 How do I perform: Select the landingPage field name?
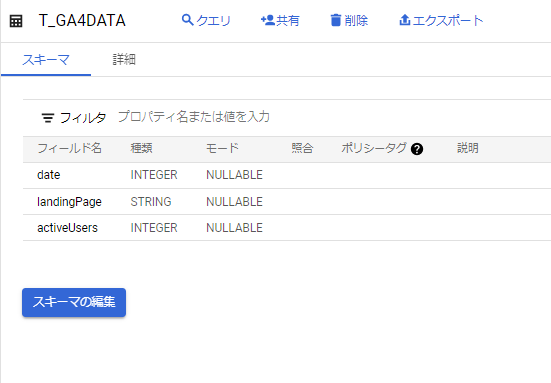click(69, 202)
